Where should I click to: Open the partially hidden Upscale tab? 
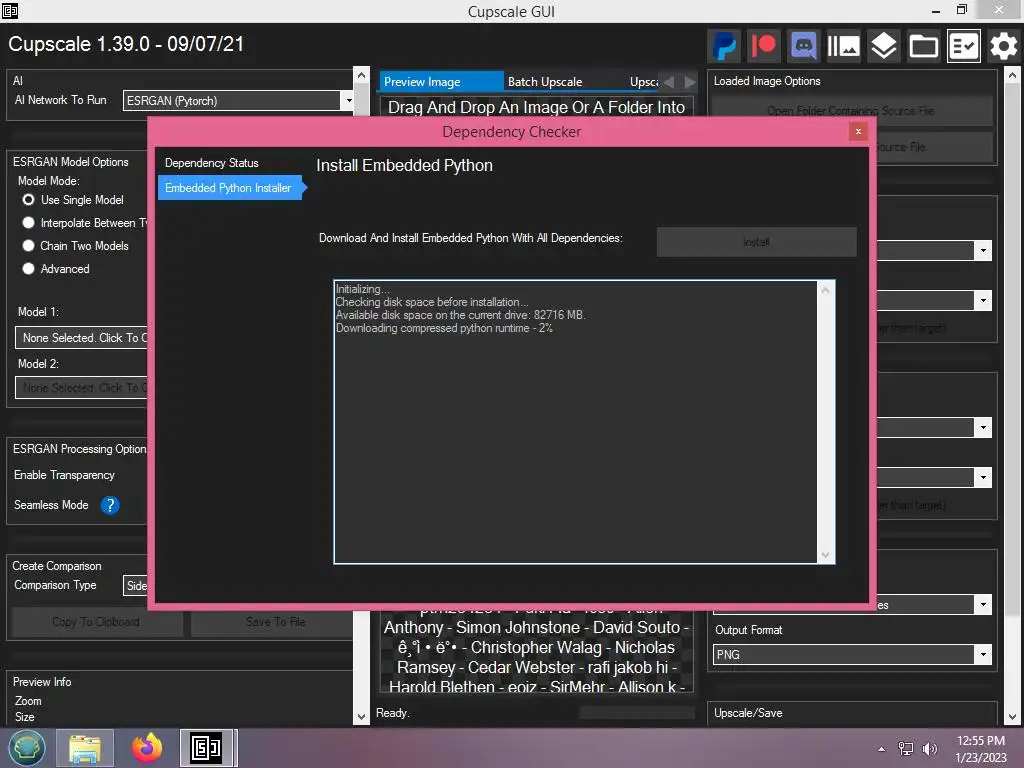click(643, 82)
